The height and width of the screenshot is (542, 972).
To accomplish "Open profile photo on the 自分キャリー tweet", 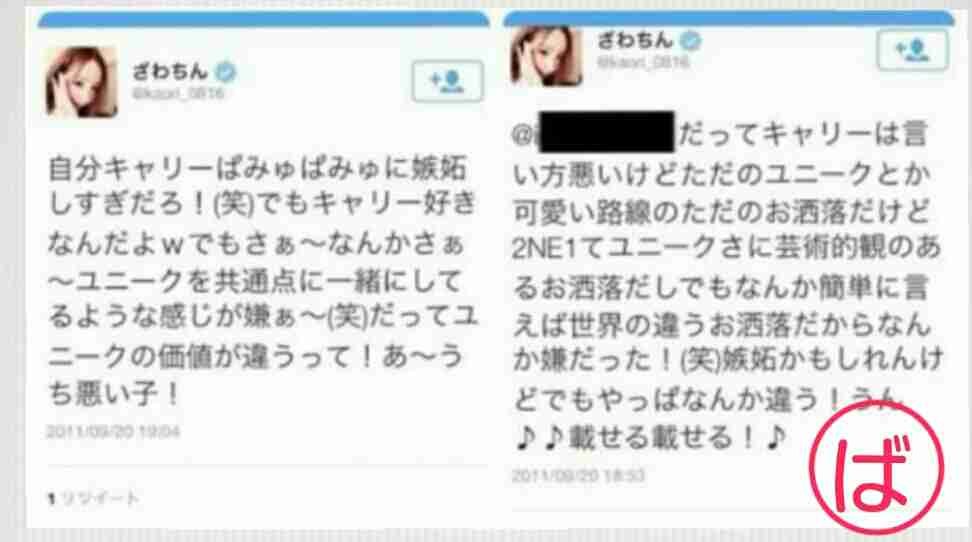I will (81, 82).
